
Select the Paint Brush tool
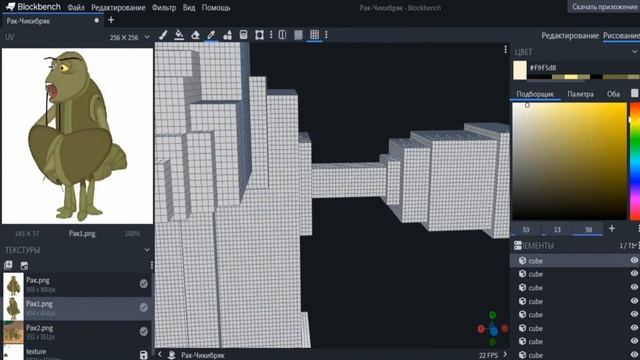[x=163, y=35]
